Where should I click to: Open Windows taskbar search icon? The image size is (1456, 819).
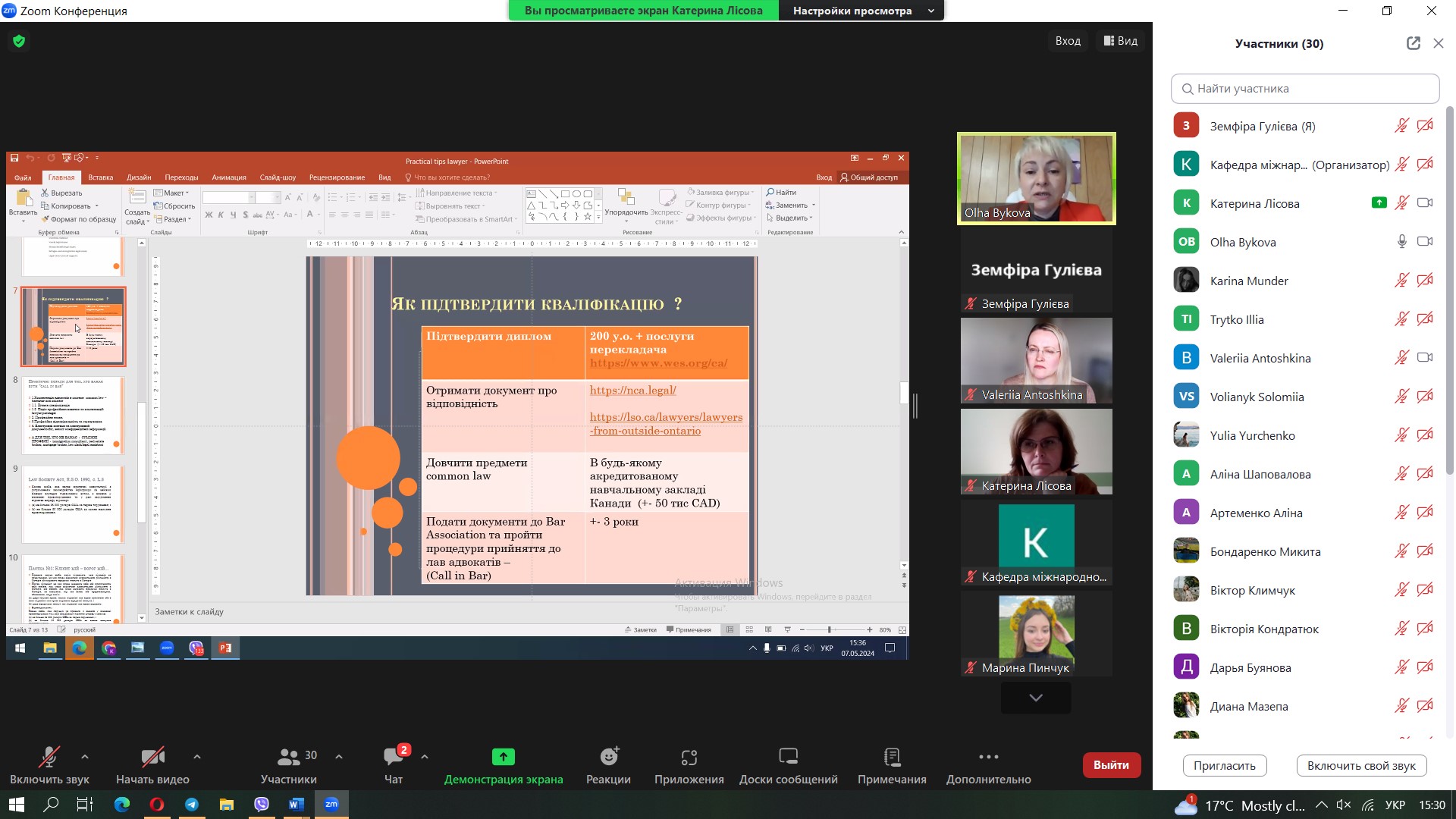pos(51,805)
